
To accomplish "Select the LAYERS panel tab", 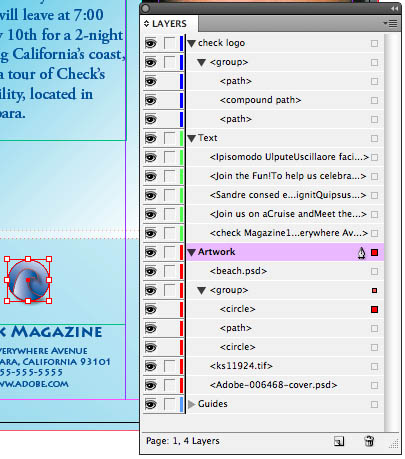I will 169,24.
